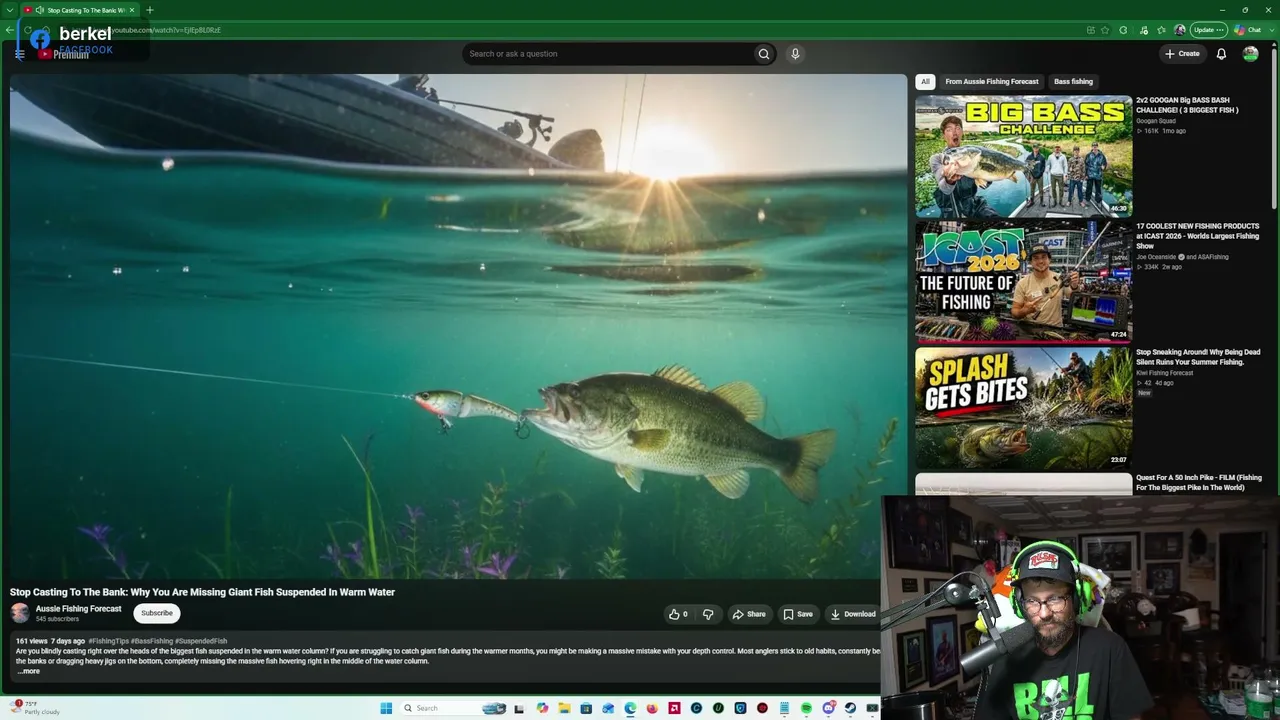Open the Aussie Fishing Forecast channel avatar
This screenshot has height=720, width=1280.
click(20, 613)
